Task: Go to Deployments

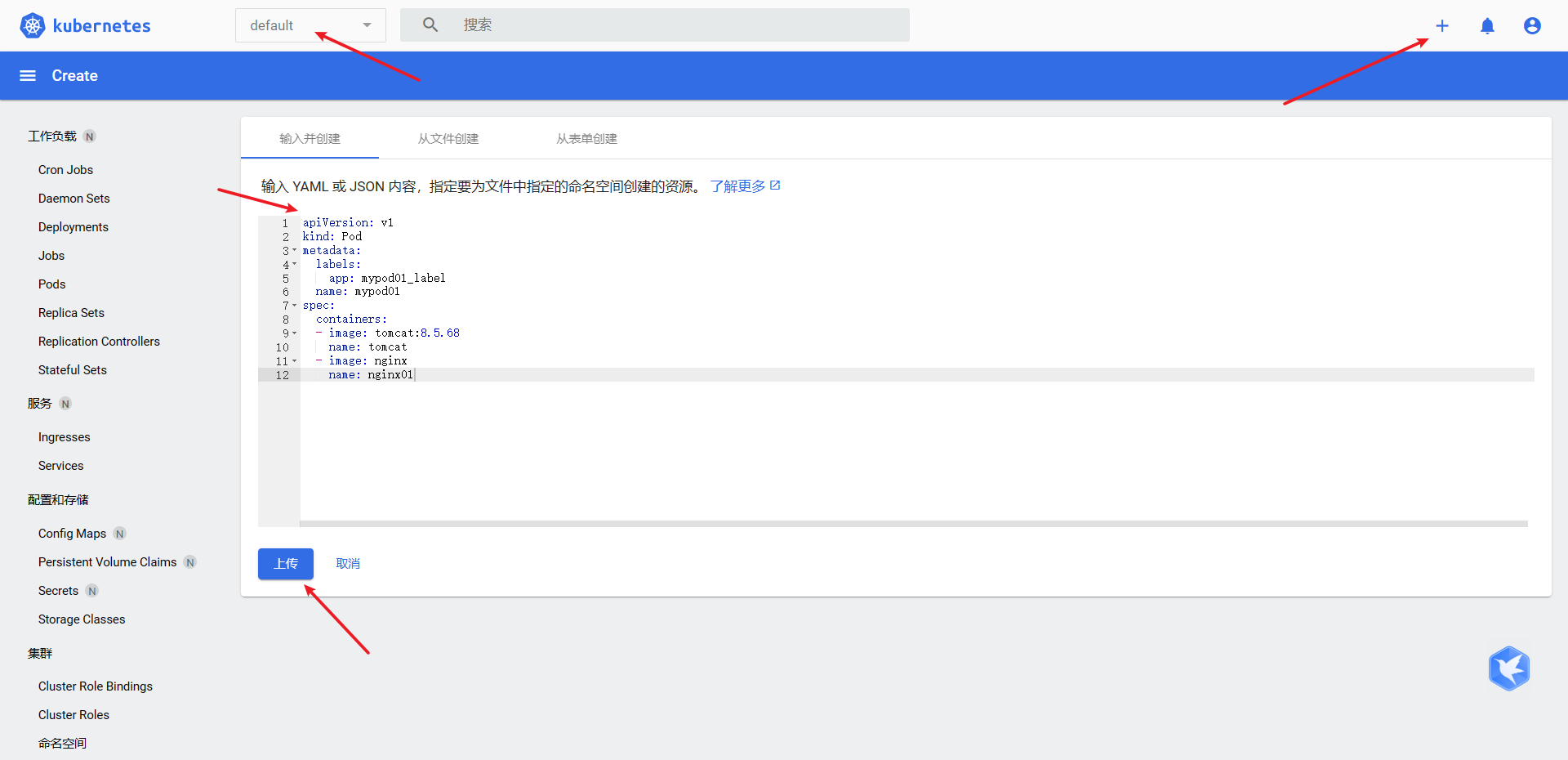Action: click(x=73, y=227)
